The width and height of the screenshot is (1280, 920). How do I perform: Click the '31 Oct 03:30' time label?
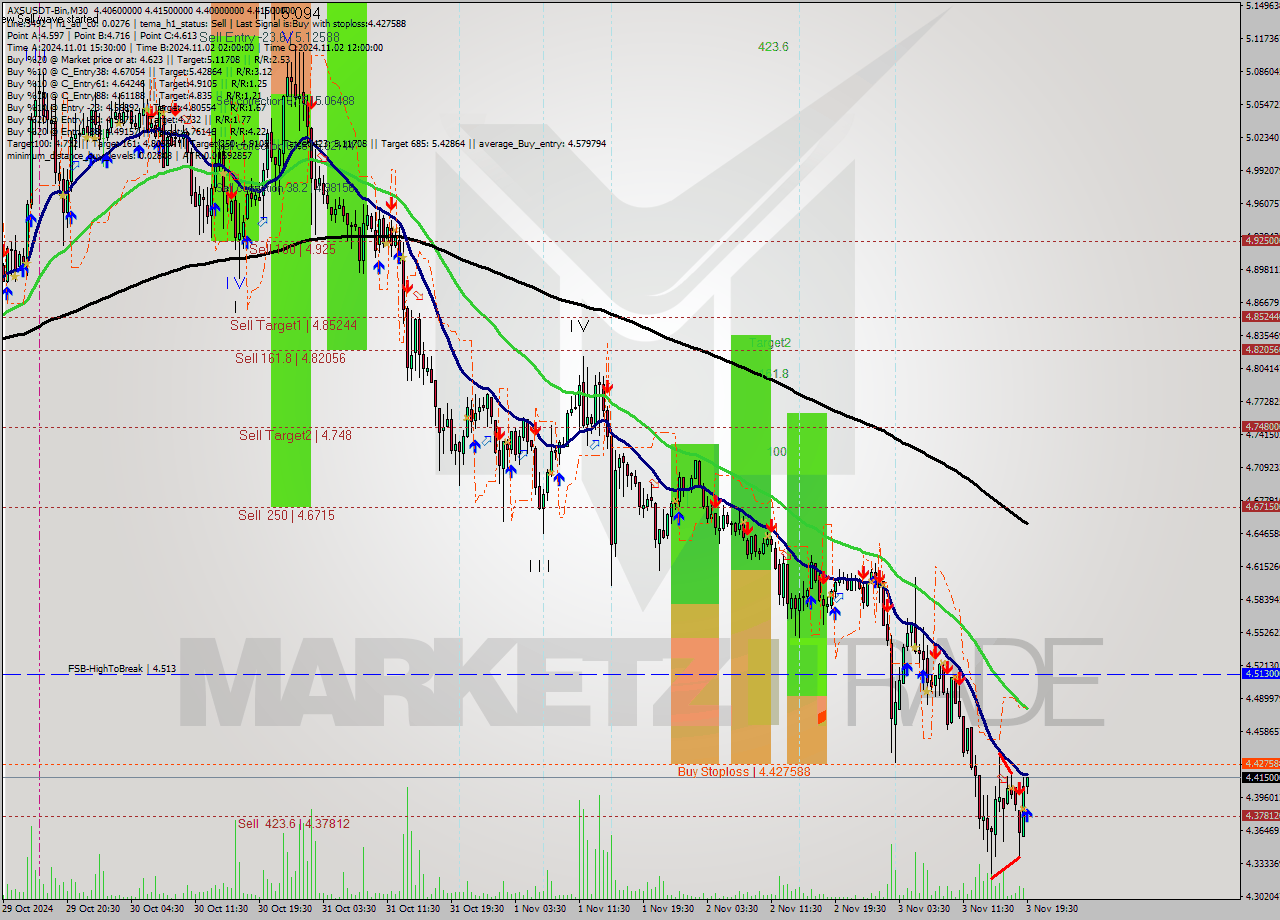point(348,909)
